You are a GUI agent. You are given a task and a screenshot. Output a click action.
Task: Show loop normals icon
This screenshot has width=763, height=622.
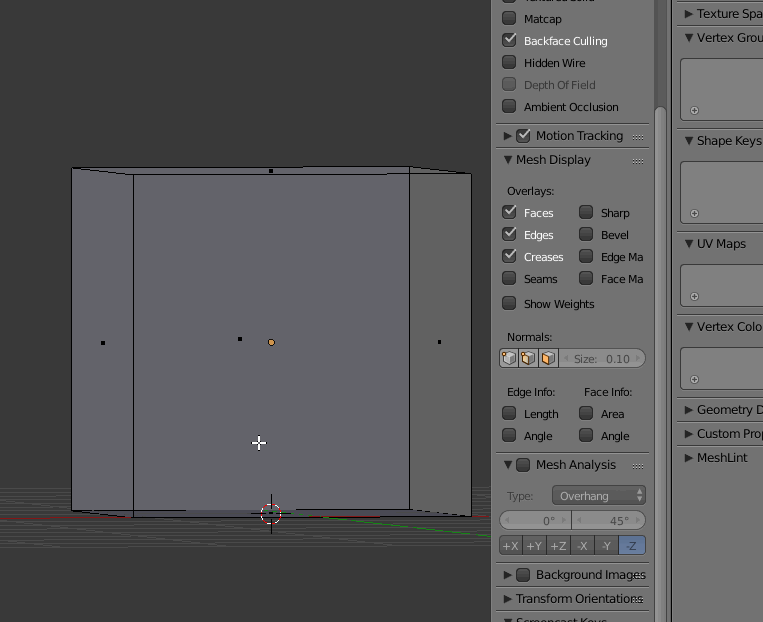point(528,358)
